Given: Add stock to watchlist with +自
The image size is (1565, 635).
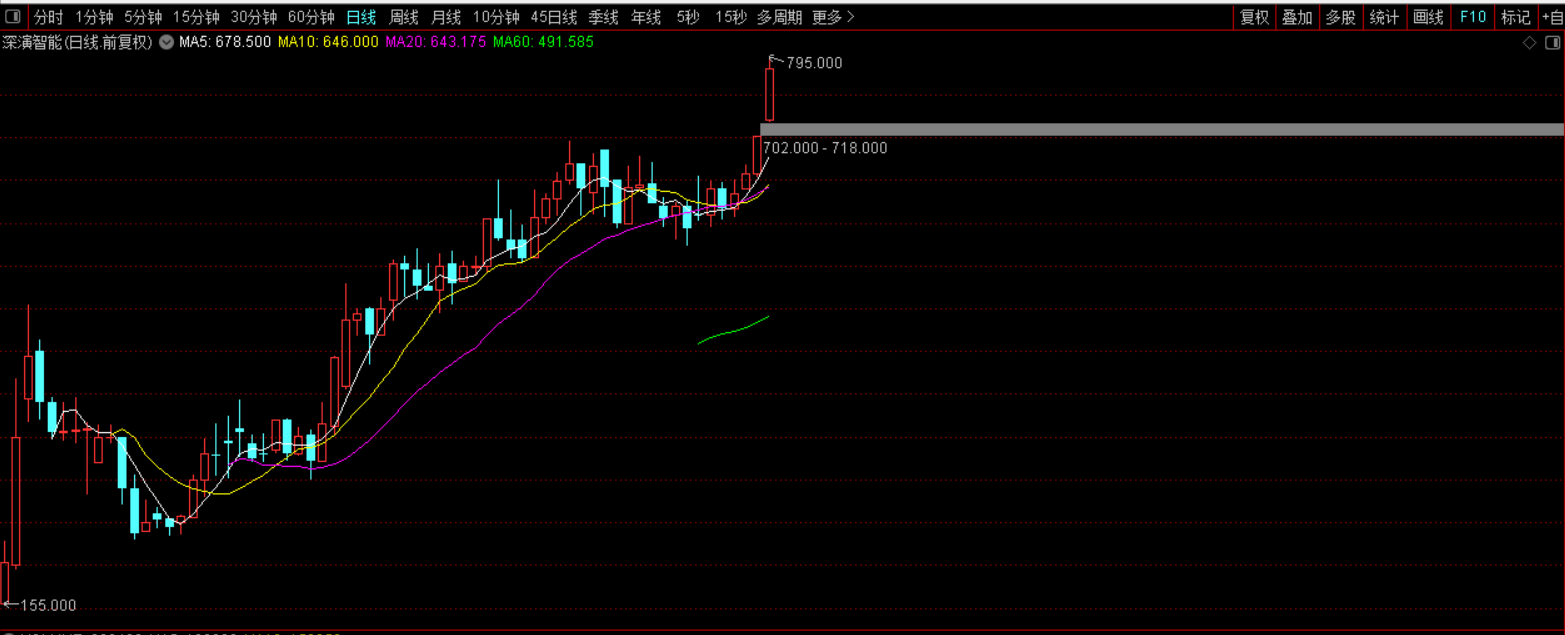Looking at the screenshot, I should pos(1551,17).
